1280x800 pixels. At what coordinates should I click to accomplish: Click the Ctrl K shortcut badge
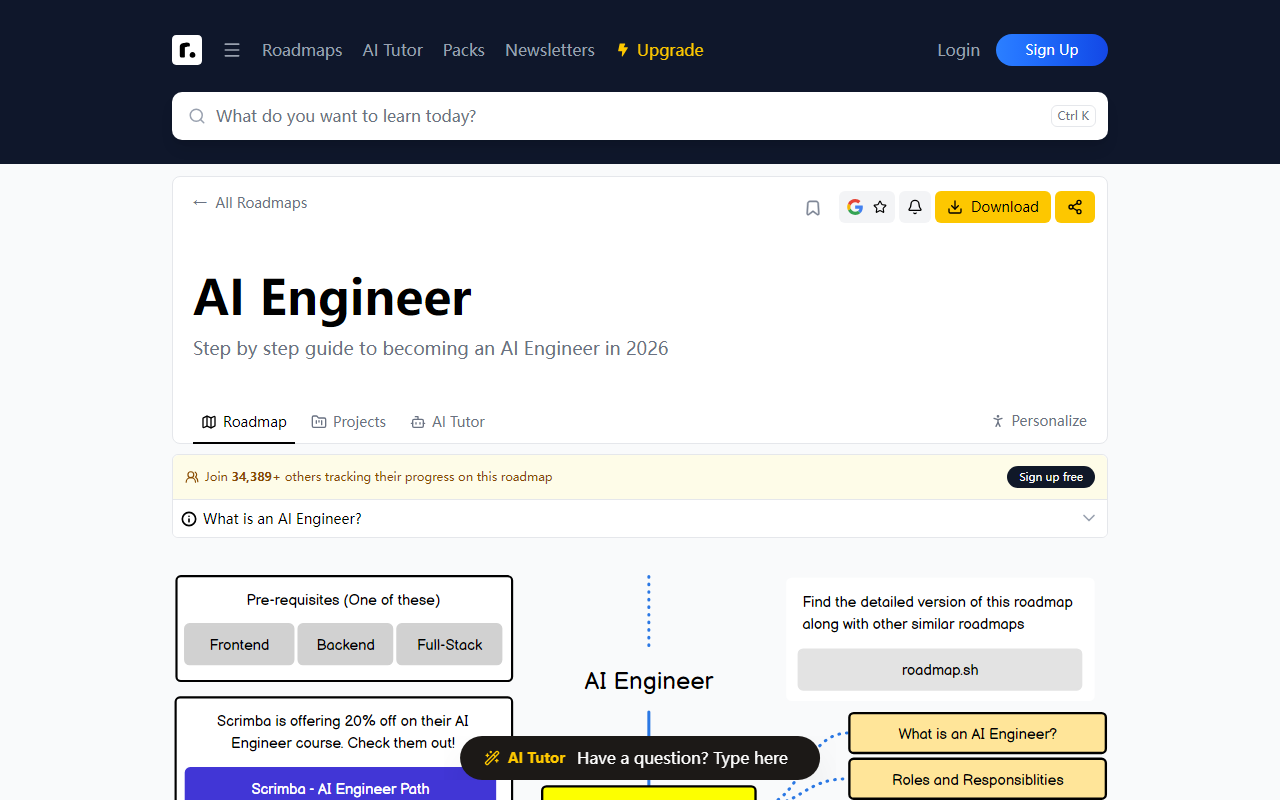tap(1073, 116)
